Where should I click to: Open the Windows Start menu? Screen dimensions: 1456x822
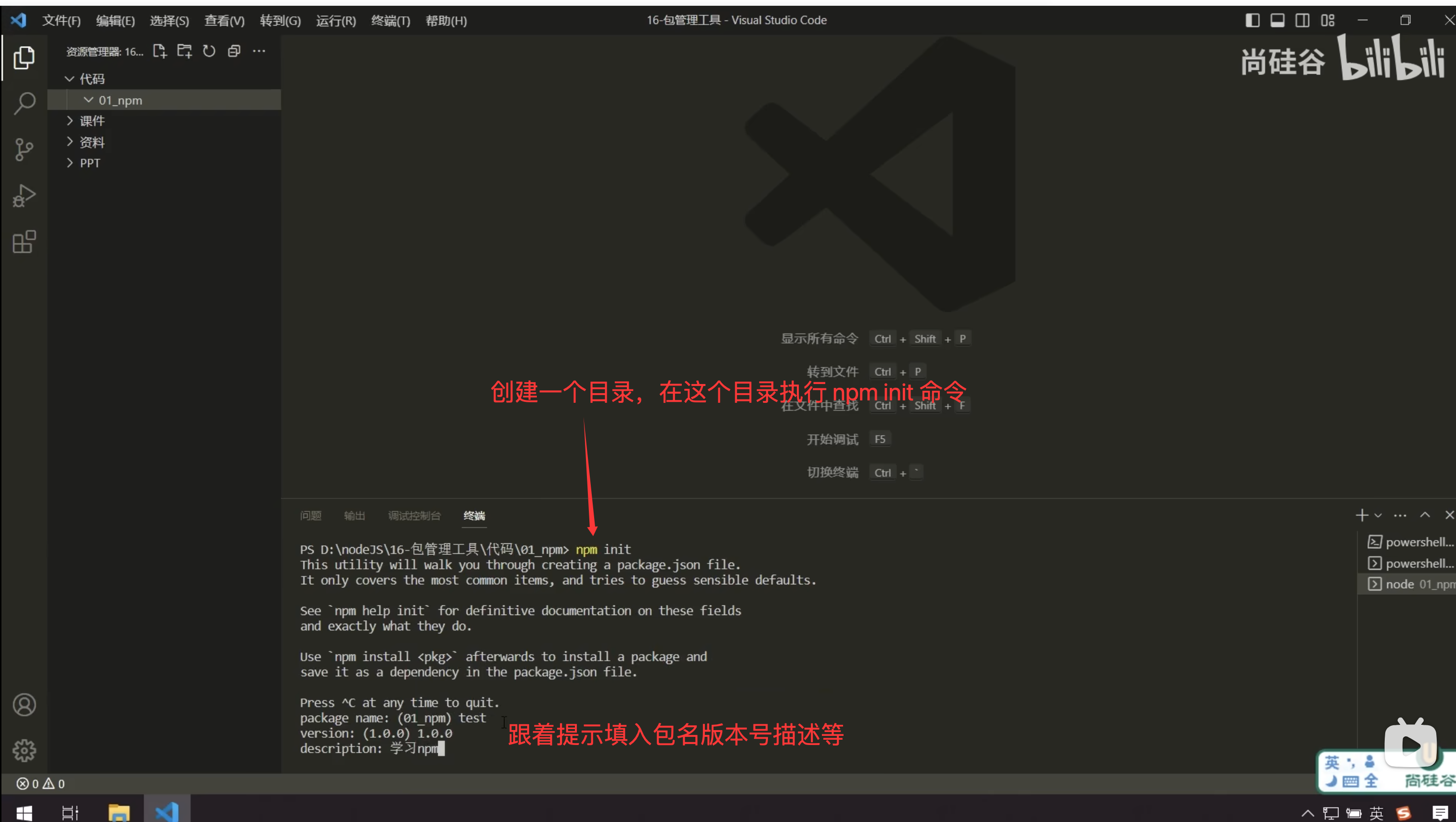[24, 812]
